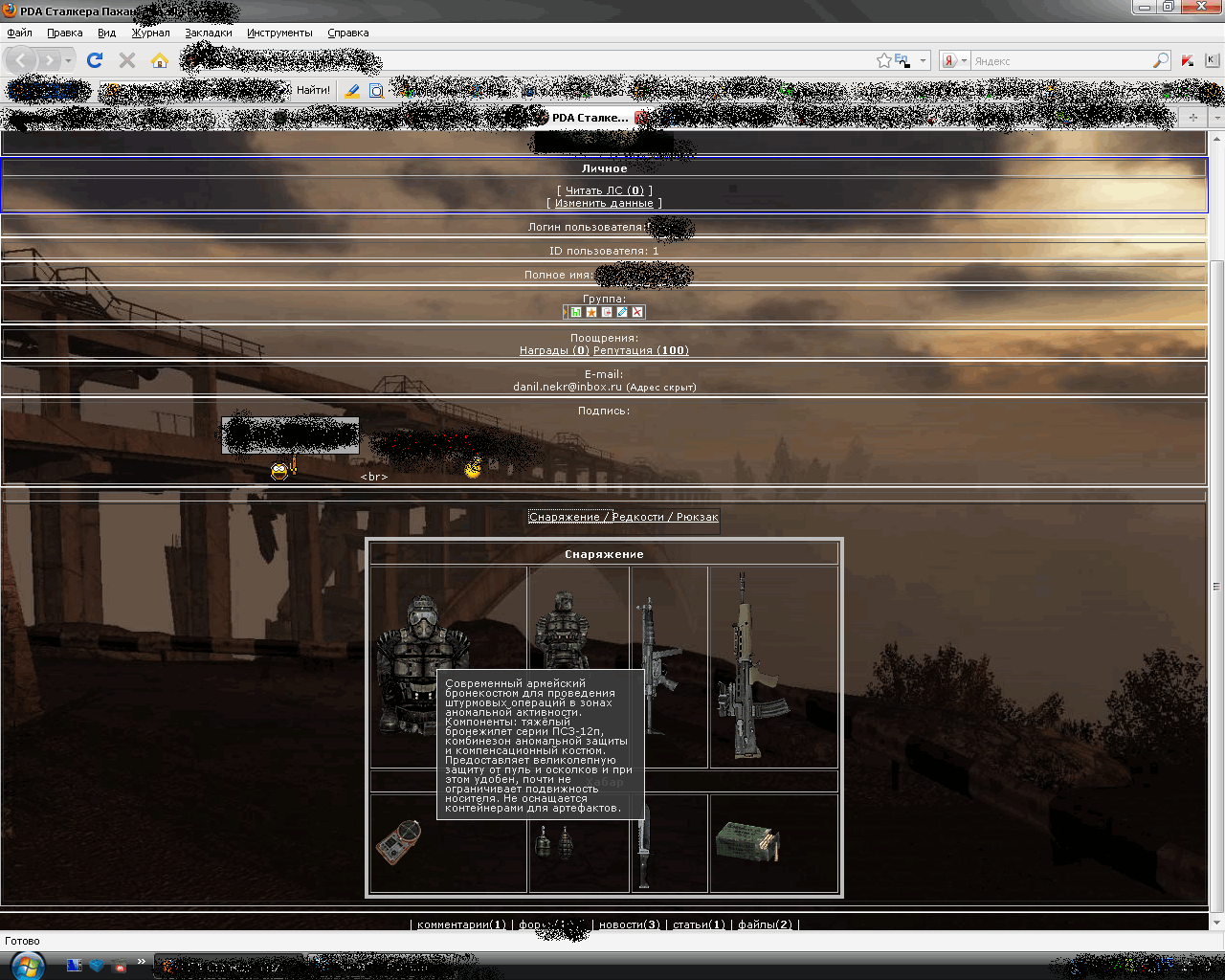Open the Снаряжение / Редкости / Рюкзак link

tap(624, 517)
